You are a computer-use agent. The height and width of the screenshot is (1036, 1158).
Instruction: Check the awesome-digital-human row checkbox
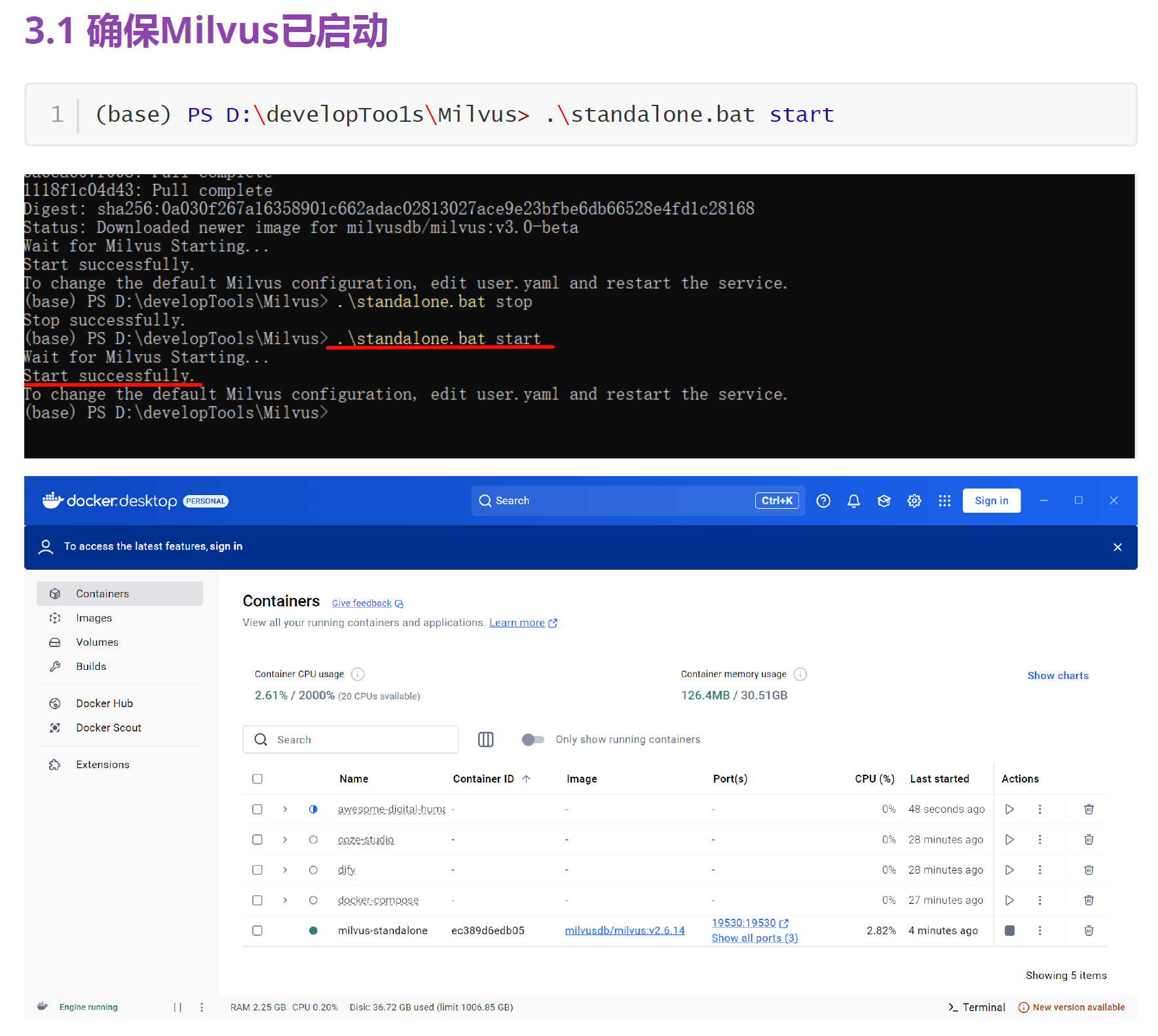(257, 809)
